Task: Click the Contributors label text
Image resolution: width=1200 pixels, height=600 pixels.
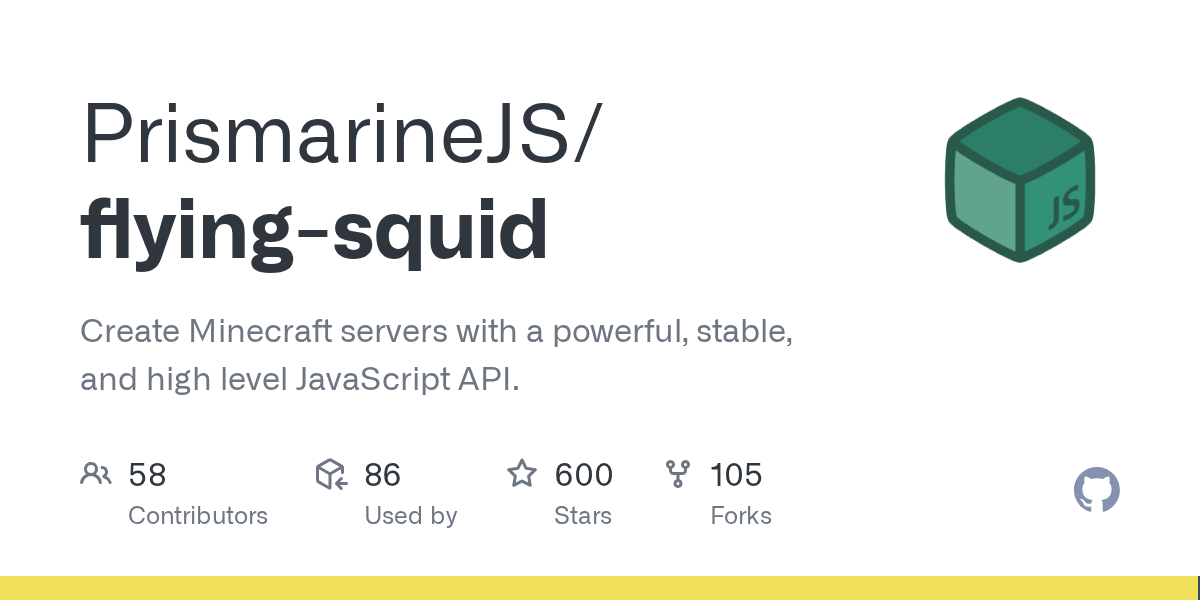Action: coord(198,516)
